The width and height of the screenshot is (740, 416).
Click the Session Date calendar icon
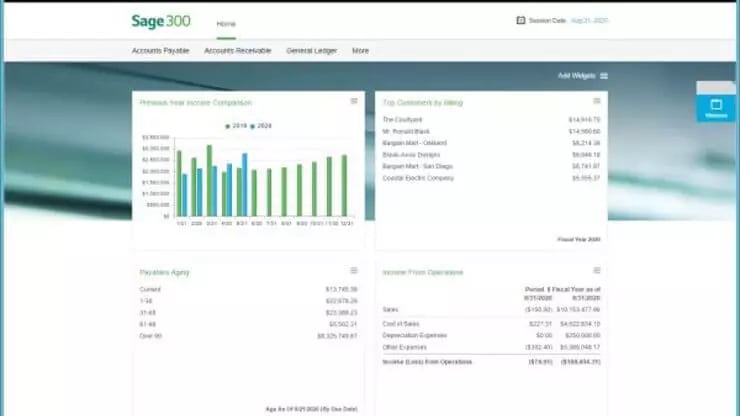(521, 20)
